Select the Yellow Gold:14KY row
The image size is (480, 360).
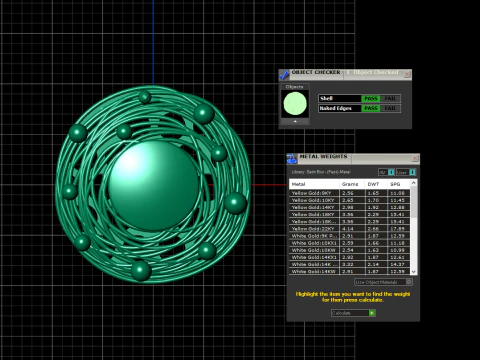coord(350,207)
